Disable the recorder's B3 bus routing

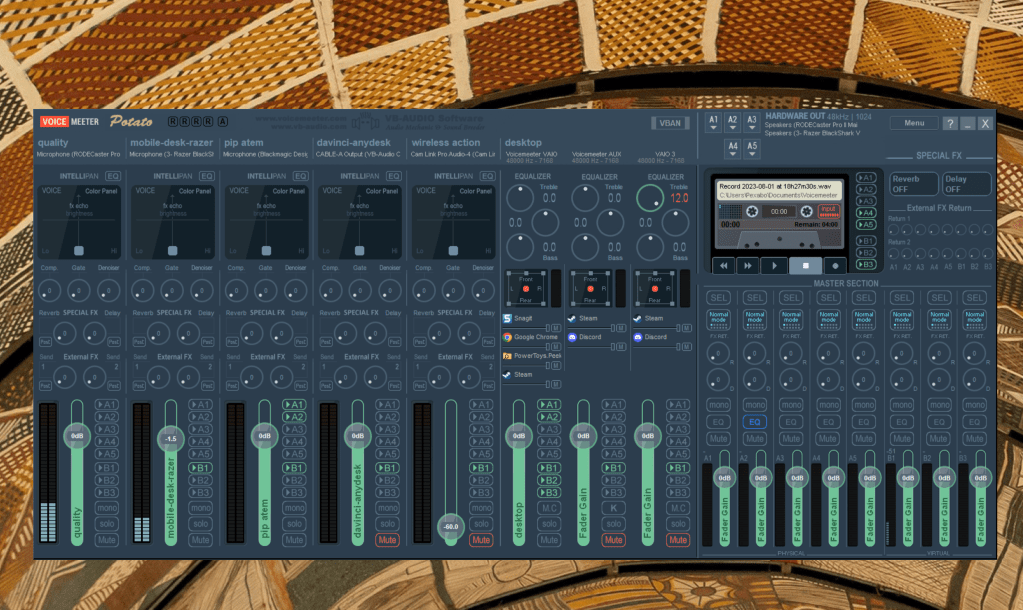(x=866, y=264)
